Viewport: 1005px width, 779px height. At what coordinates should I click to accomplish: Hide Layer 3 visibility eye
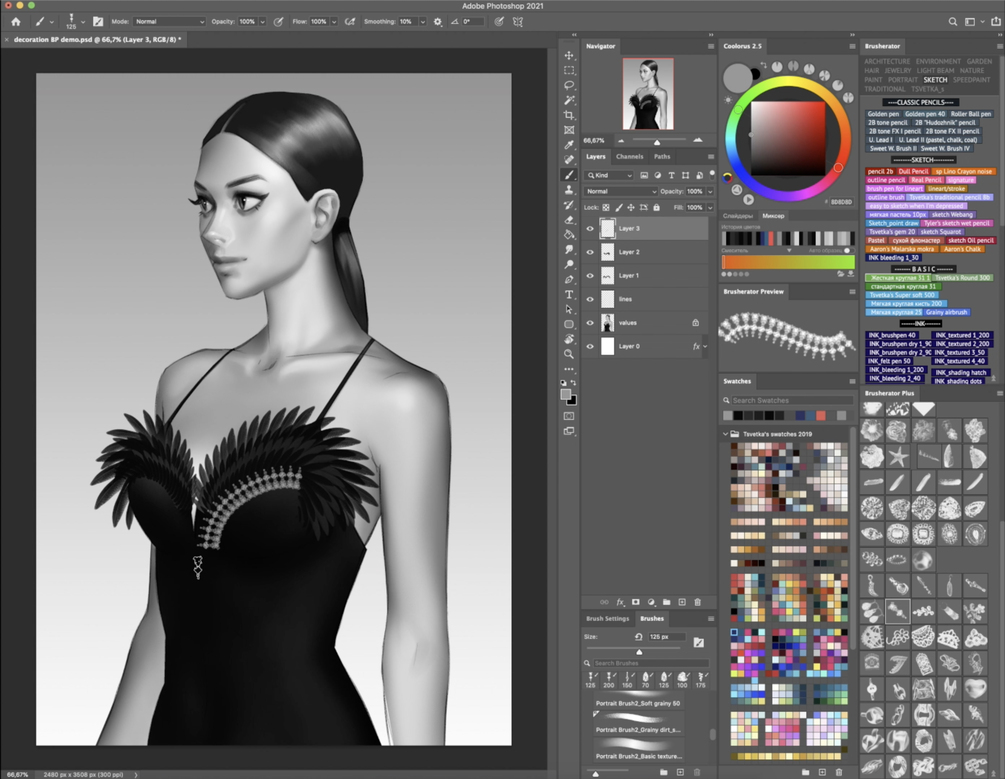tap(590, 228)
